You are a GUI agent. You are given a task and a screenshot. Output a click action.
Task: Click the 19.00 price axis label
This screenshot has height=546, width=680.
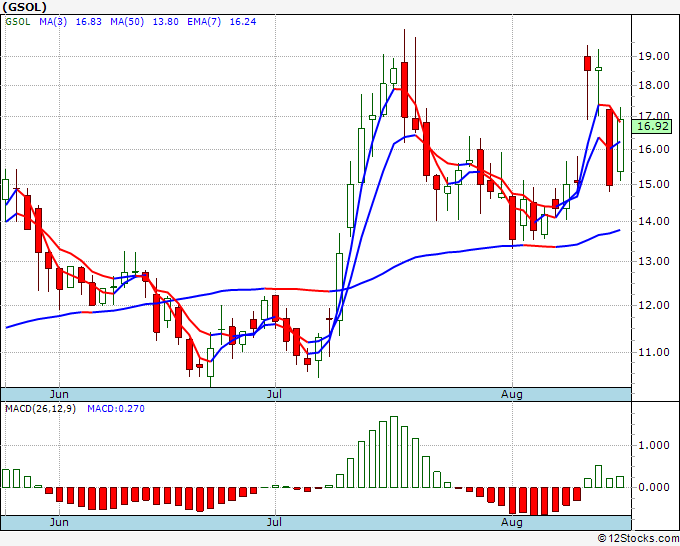tap(653, 56)
